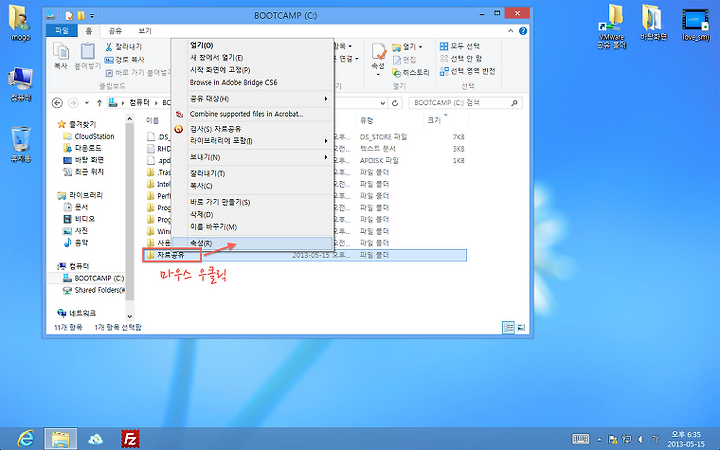
Task: Click 모두 선택 (Select all)
Action: point(460,46)
